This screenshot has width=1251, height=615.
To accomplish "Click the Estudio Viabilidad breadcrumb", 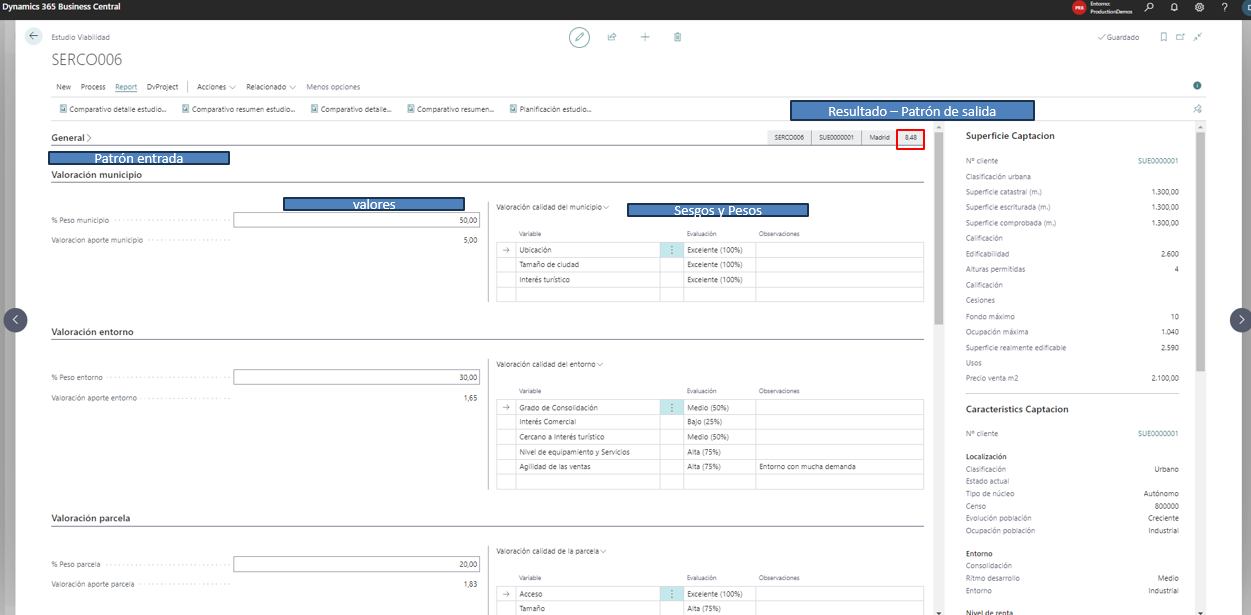I will click(x=80, y=37).
